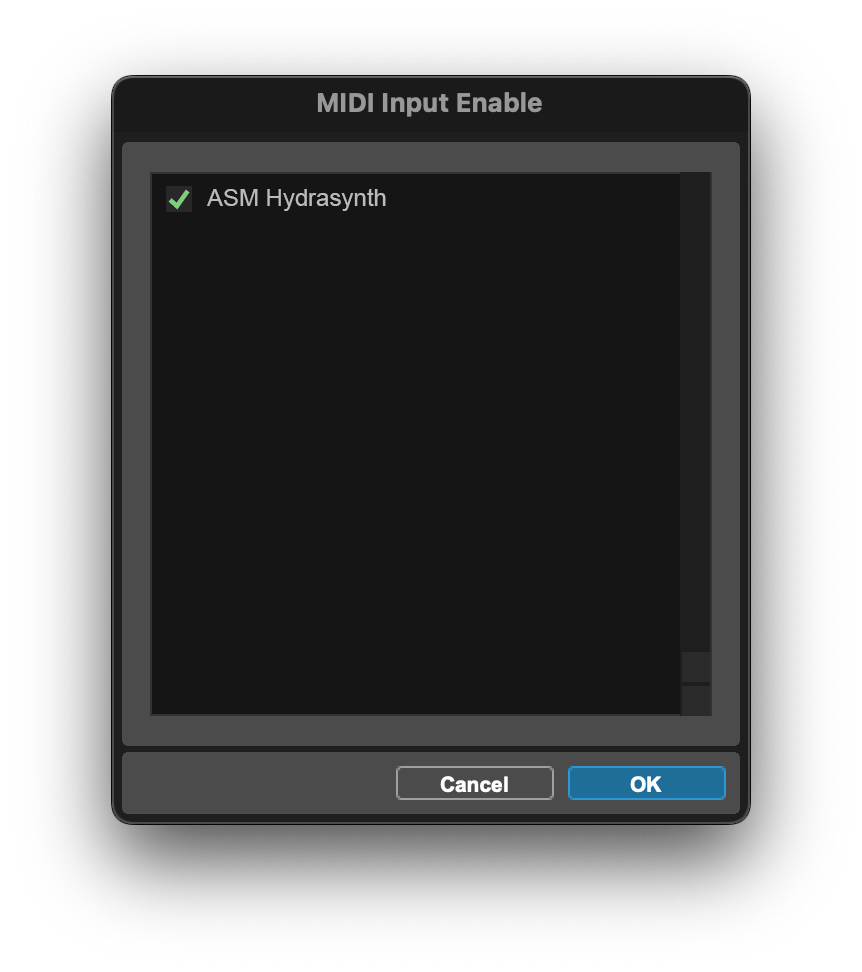The height and width of the screenshot is (972, 862).
Task: Click the vertical scrollbar track
Action: pos(696,412)
